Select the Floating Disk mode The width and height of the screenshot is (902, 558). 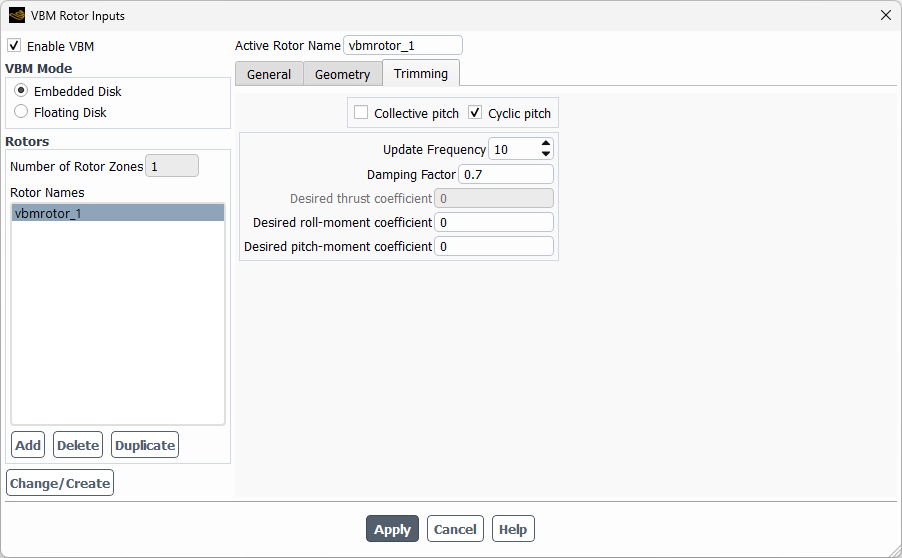21,112
